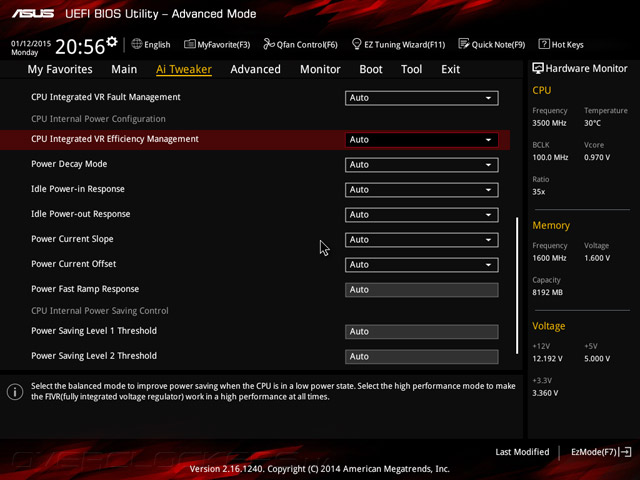Click the CPU Internal Power Configuration heading
Image resolution: width=640 pixels, height=480 pixels.
(98, 119)
